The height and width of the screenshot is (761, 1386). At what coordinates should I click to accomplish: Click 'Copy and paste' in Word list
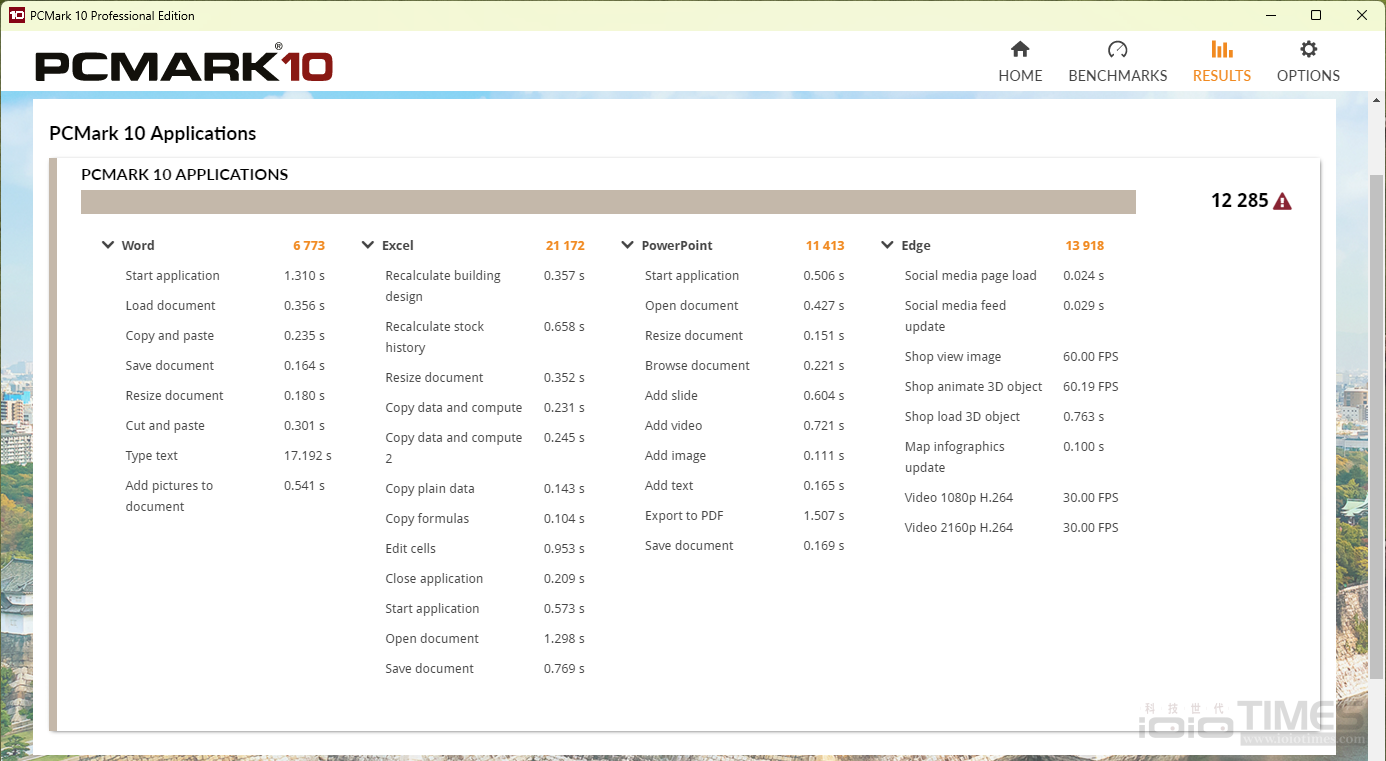170,336
